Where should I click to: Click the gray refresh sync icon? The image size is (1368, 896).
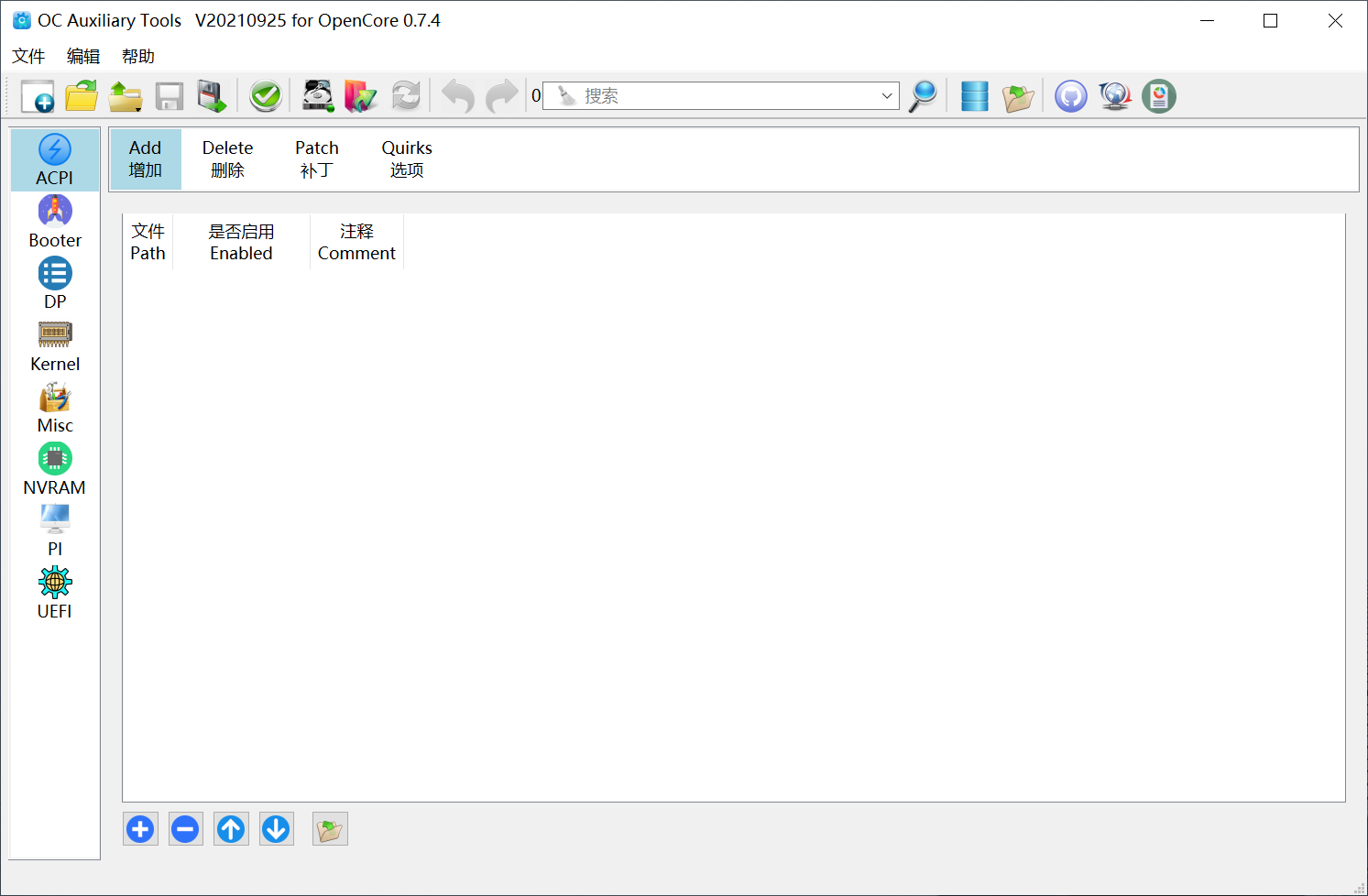point(406,96)
